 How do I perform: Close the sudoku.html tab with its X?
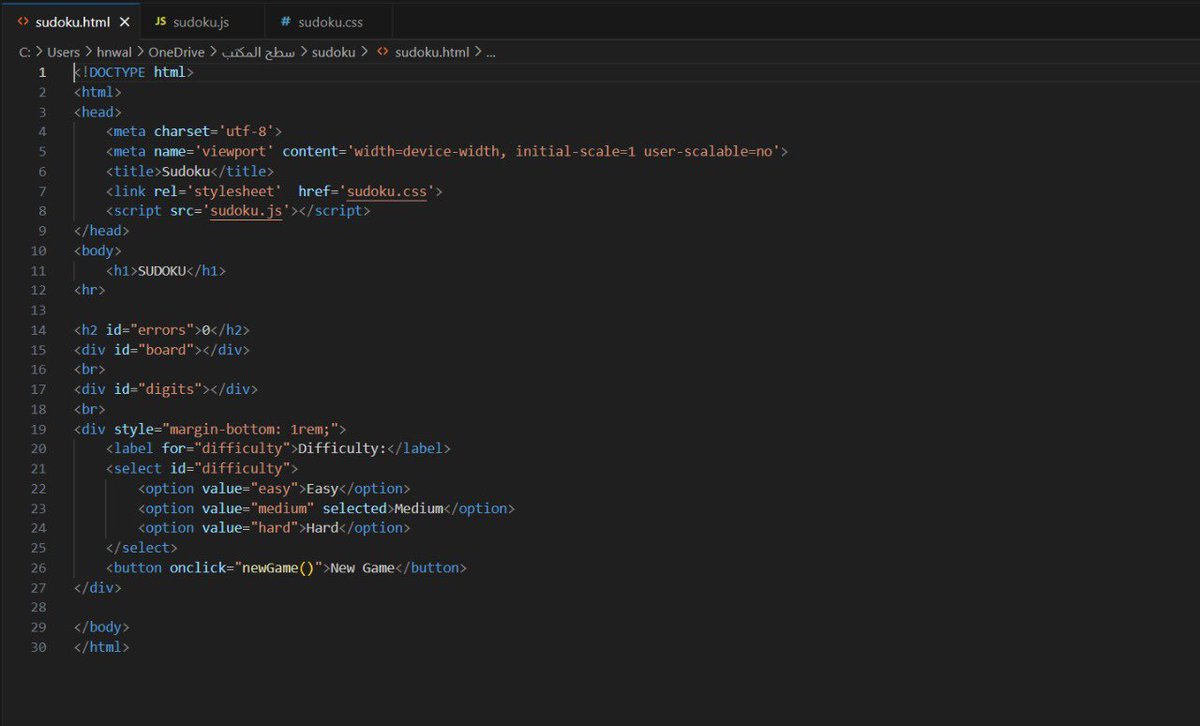click(125, 21)
